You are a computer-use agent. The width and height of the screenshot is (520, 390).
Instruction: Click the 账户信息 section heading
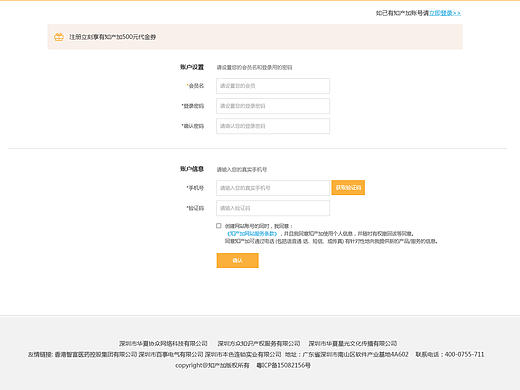click(192, 169)
